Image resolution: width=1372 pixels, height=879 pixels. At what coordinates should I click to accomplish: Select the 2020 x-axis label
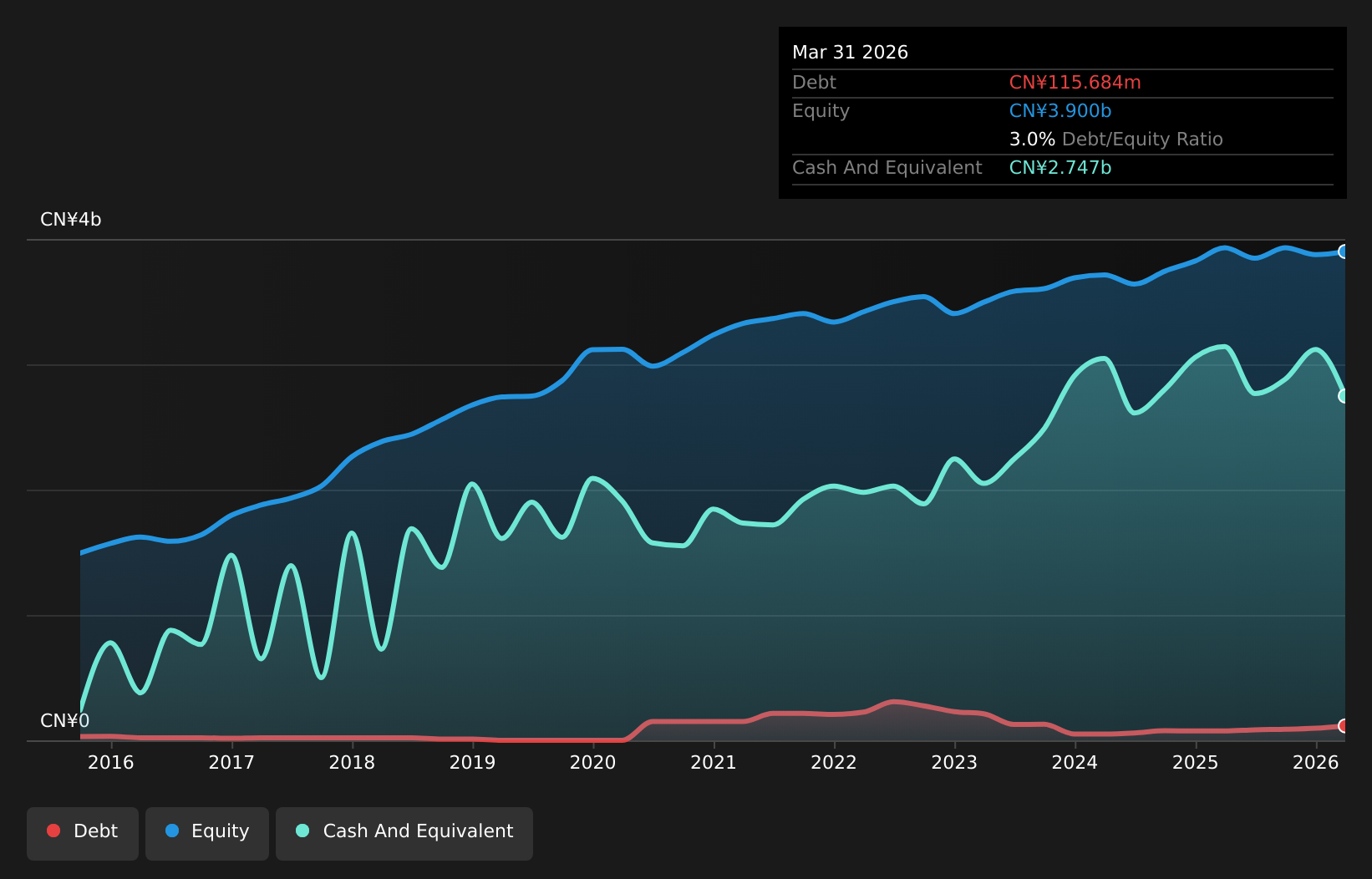[593, 762]
